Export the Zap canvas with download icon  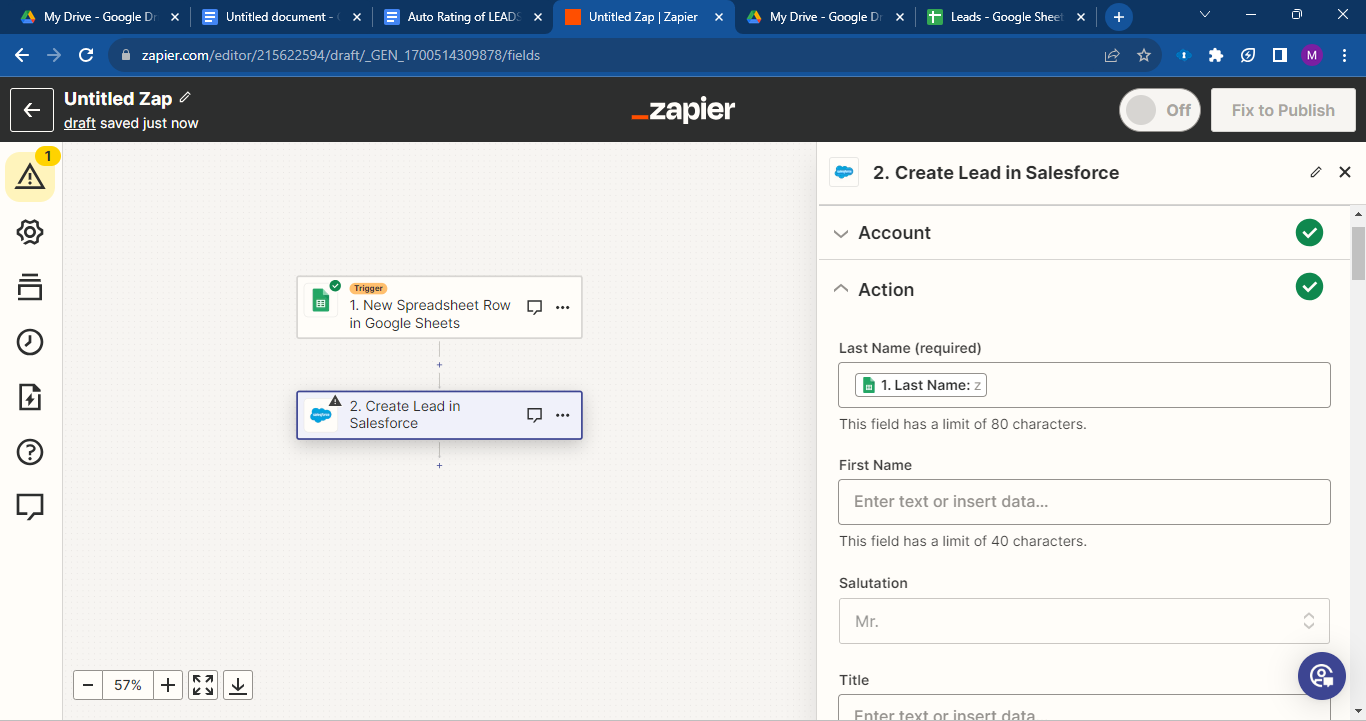[238, 685]
